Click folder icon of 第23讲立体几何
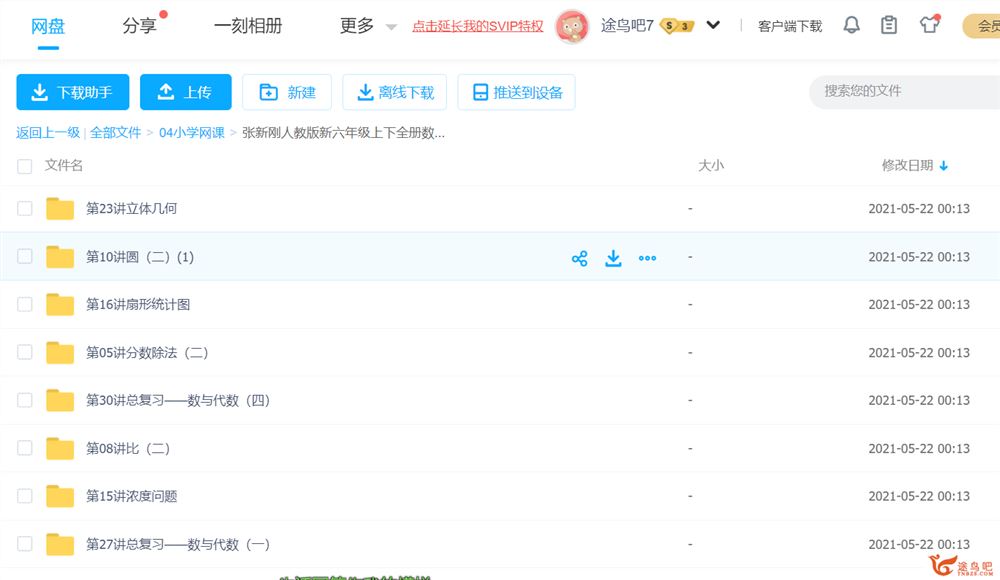 60,208
